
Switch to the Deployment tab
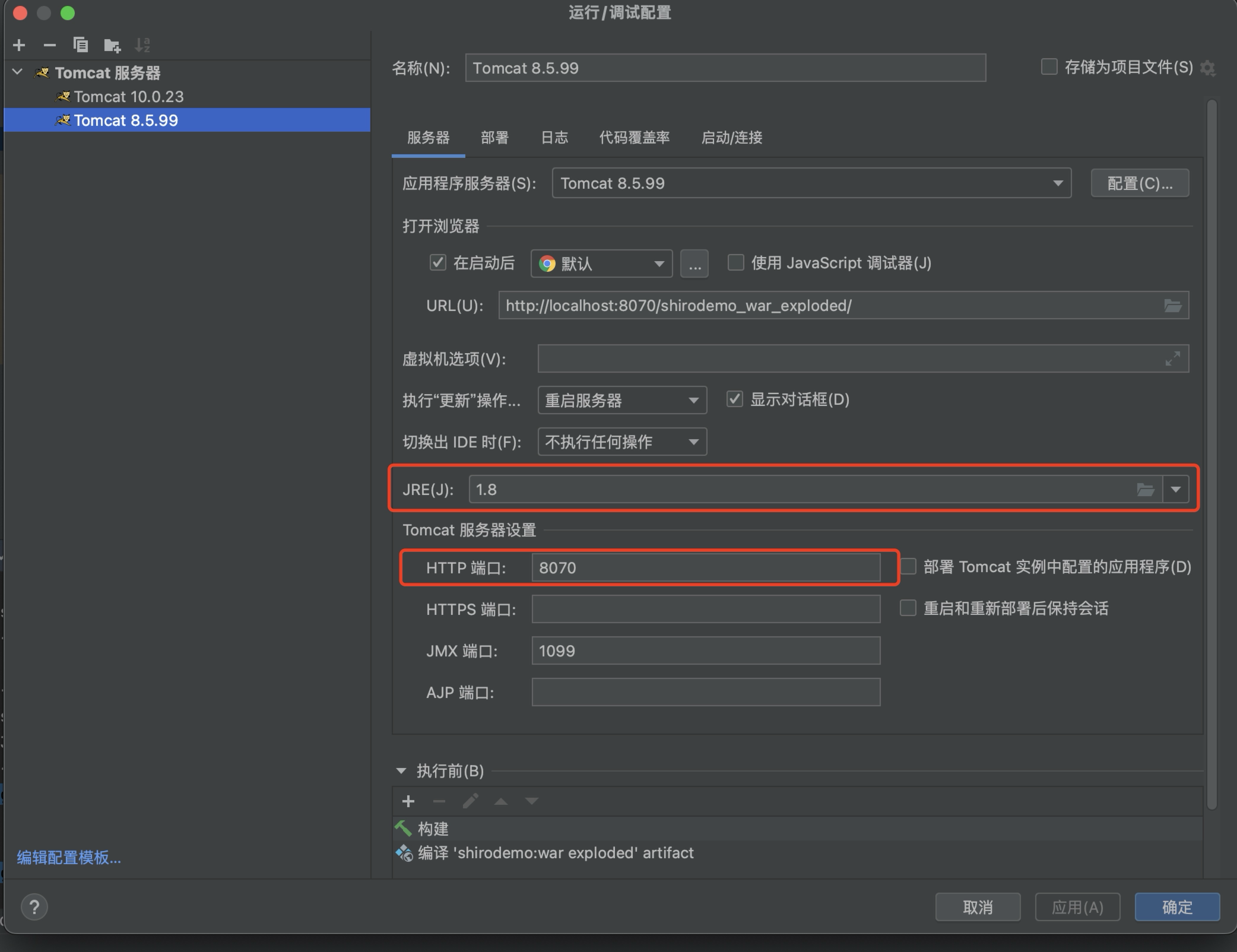click(494, 138)
